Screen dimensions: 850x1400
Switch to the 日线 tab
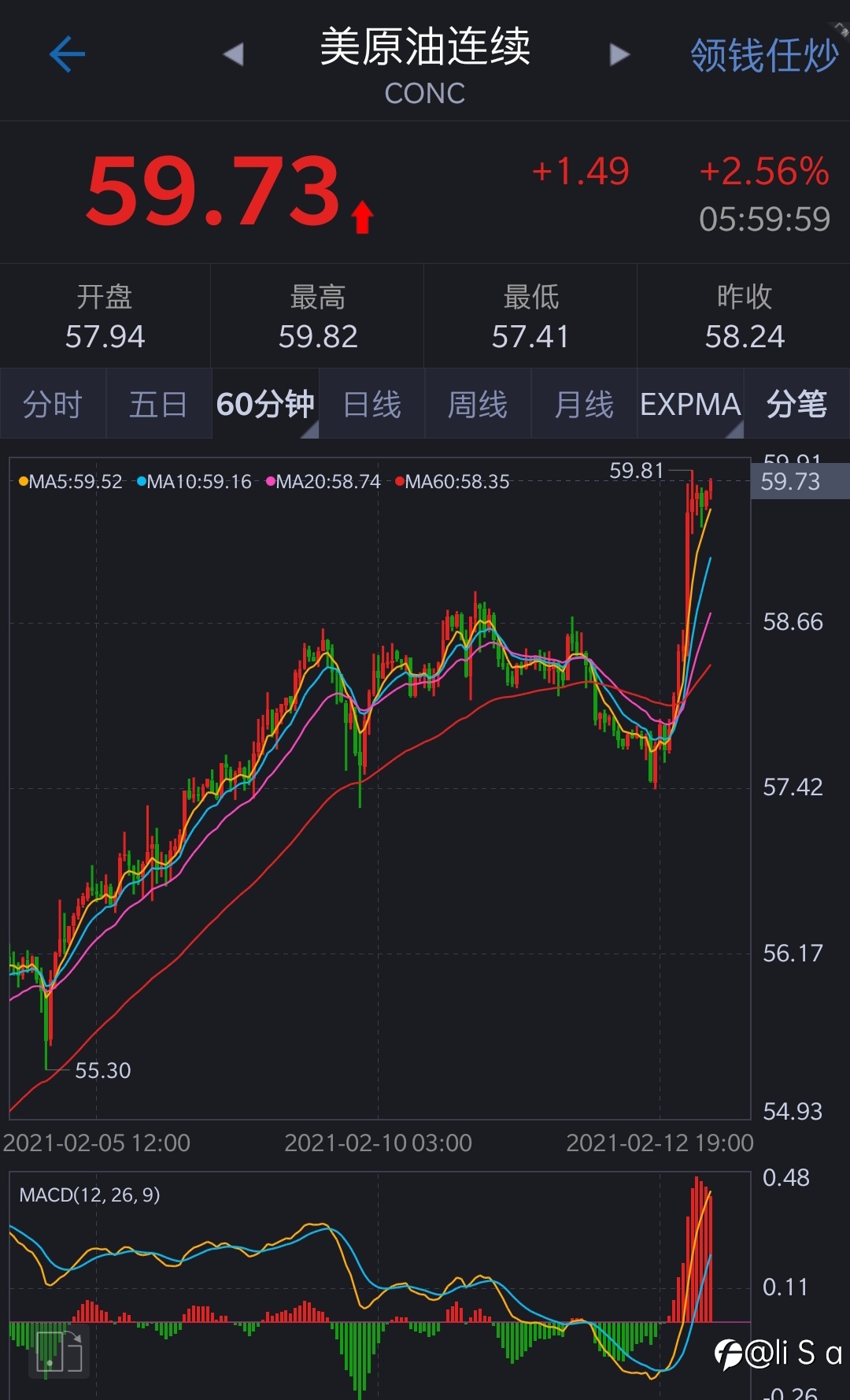pyautogui.click(x=372, y=404)
